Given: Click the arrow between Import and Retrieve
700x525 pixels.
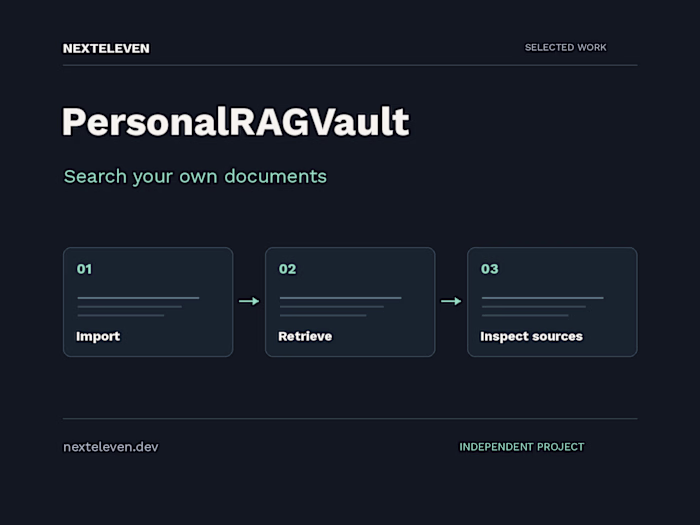Looking at the screenshot, I should (249, 301).
